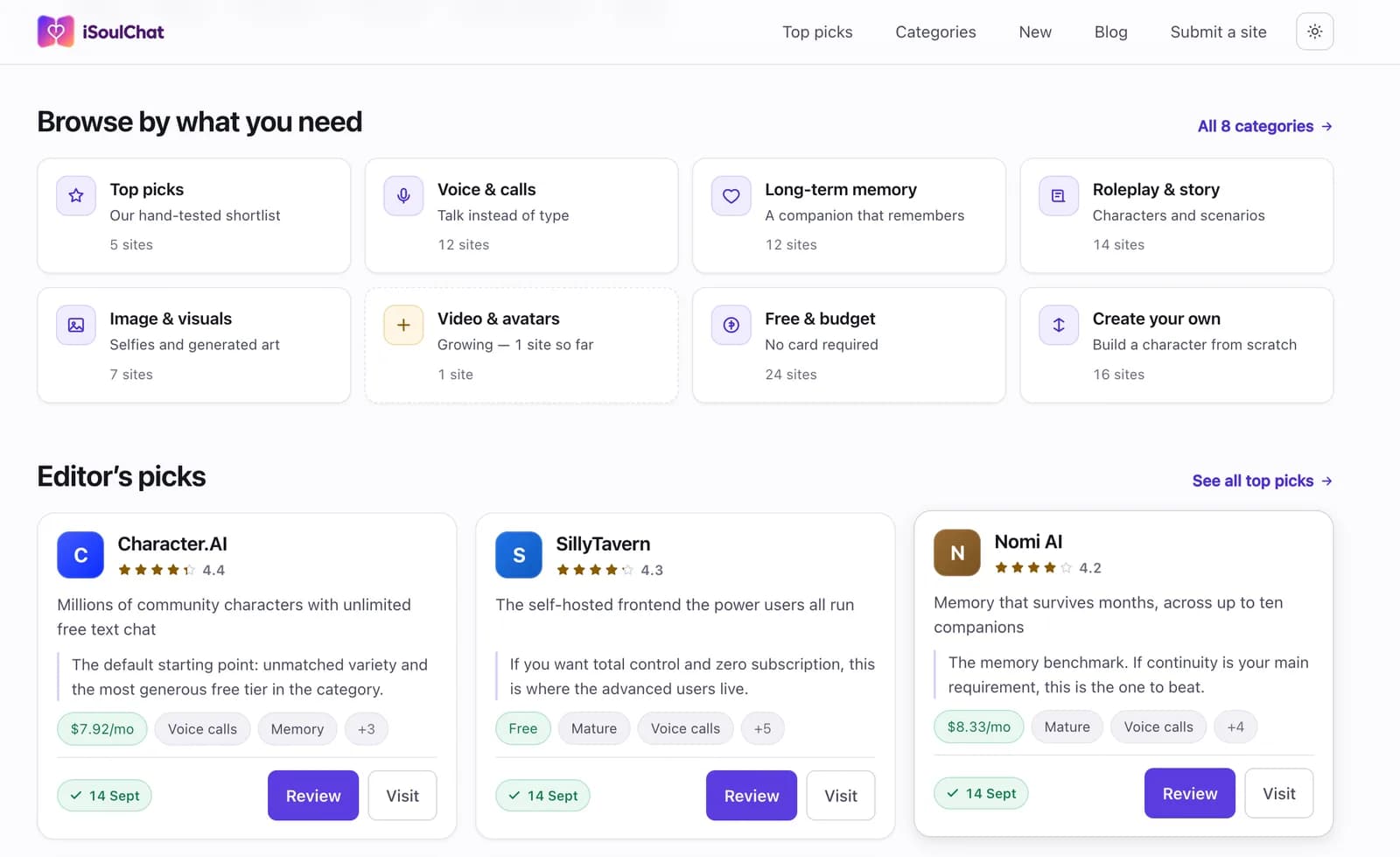Expand the +4 more tags chip
The image size is (1400, 857).
pos(1235,727)
